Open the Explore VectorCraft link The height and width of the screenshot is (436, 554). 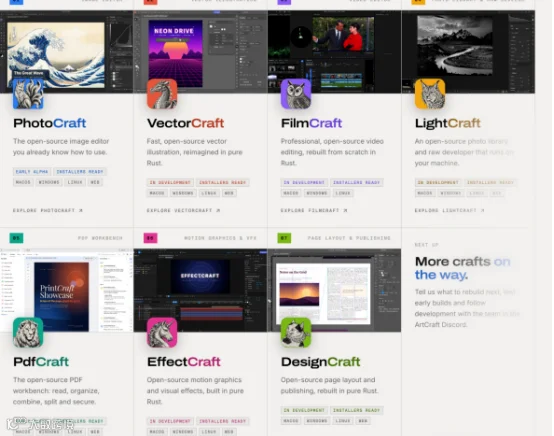[x=183, y=210]
